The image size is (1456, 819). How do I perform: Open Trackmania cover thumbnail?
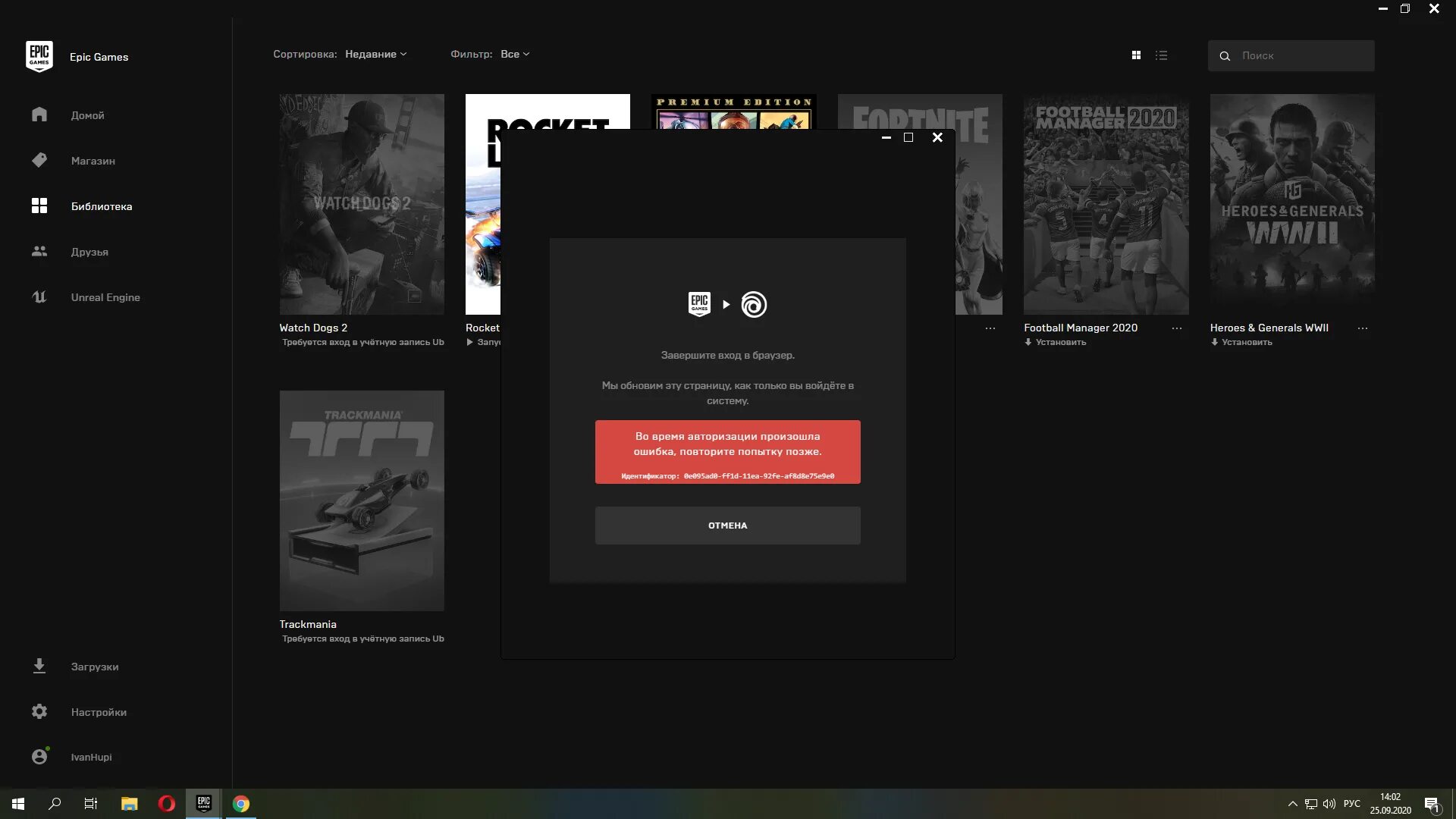(362, 500)
